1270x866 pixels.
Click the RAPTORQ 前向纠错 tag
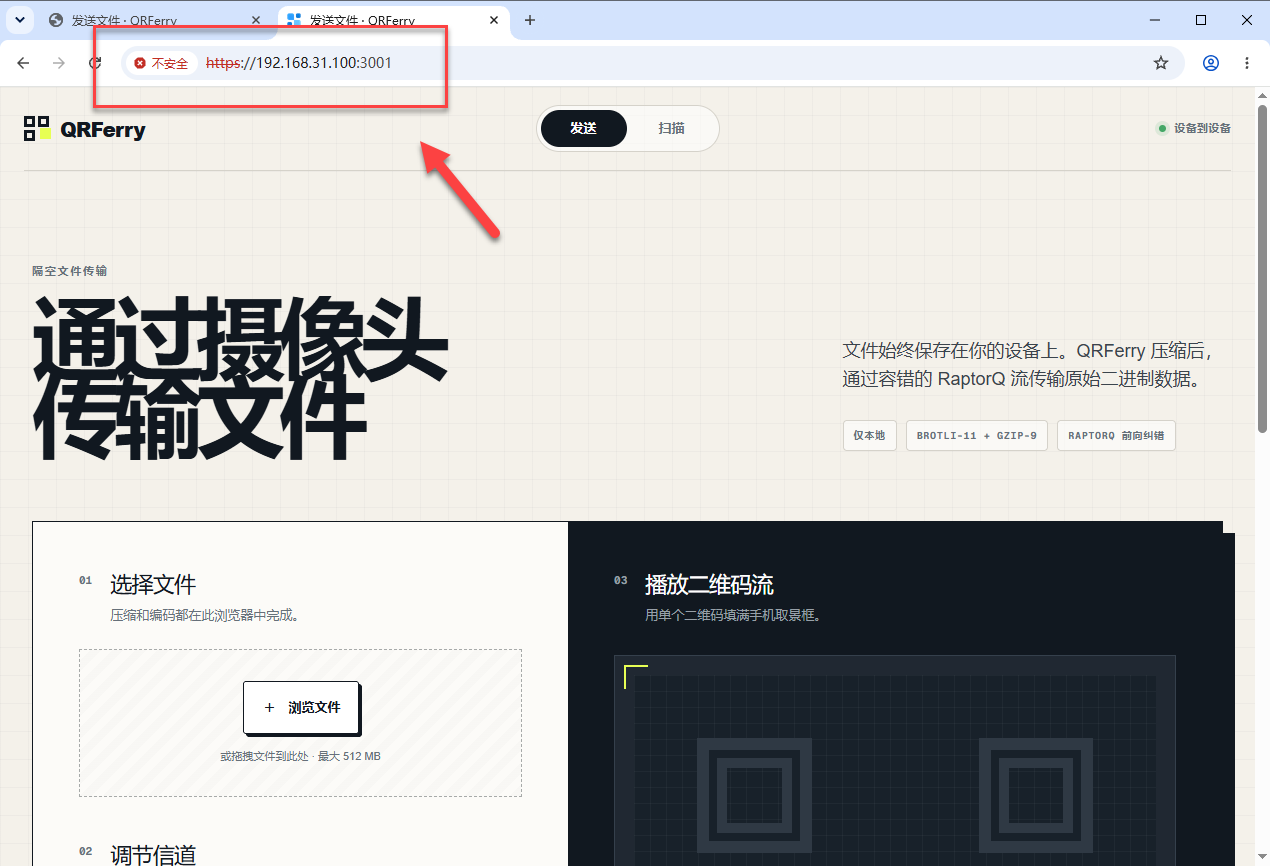point(1116,436)
